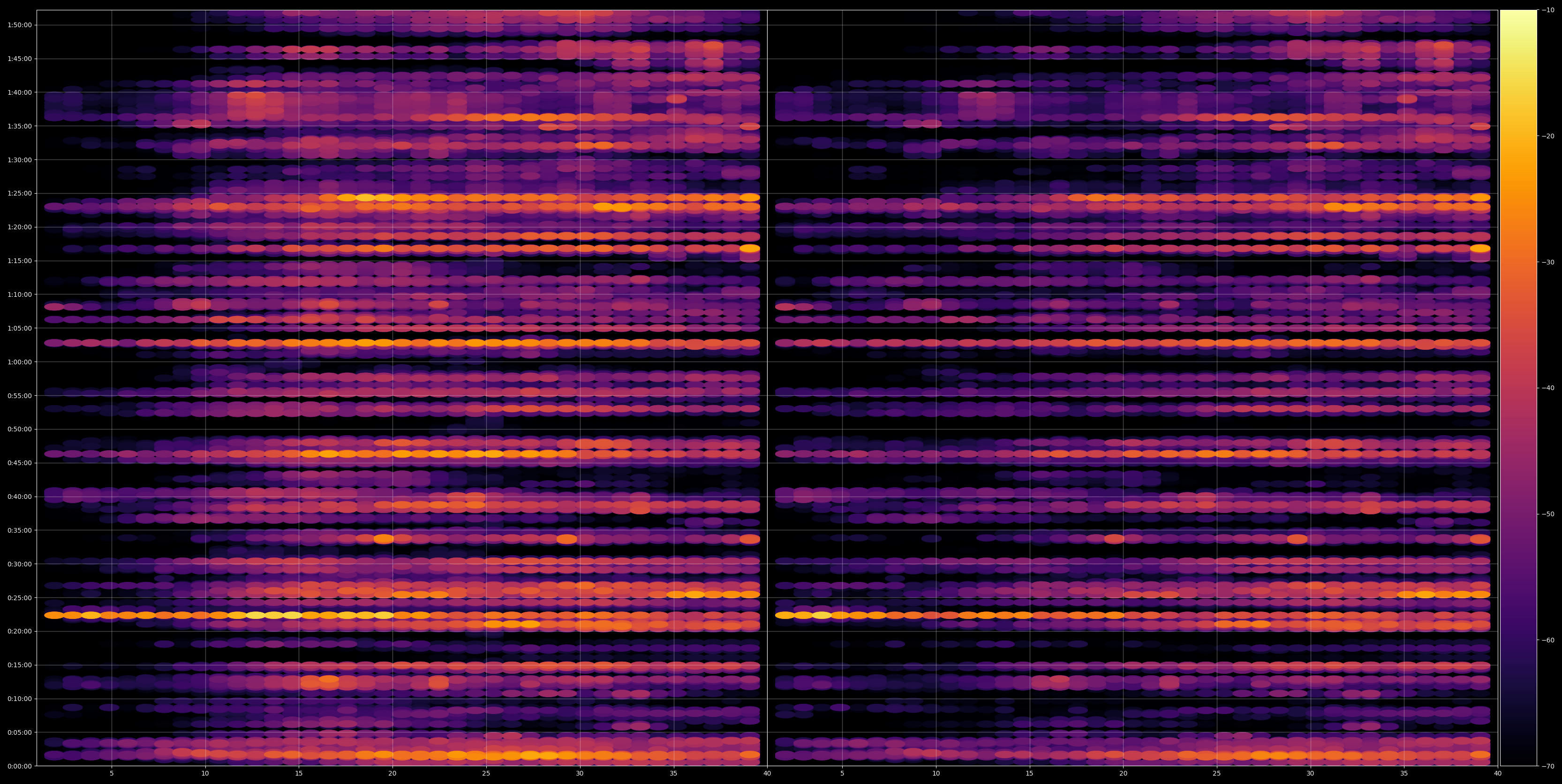This screenshot has height=784, width=1562.
Task: Click the 1:50:00 y-axis tick label
Action: coord(19,25)
